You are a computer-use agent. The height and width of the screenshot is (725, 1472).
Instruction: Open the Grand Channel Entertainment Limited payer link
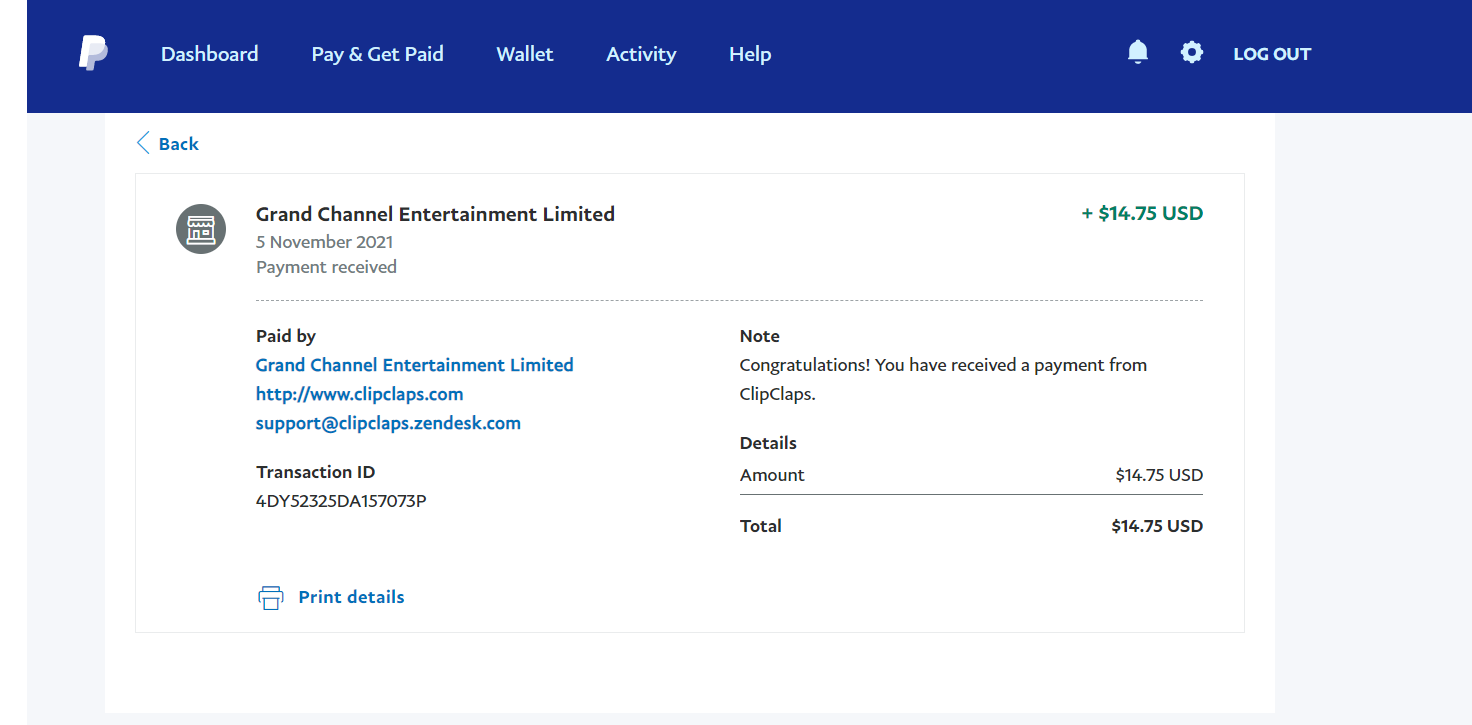click(x=415, y=365)
